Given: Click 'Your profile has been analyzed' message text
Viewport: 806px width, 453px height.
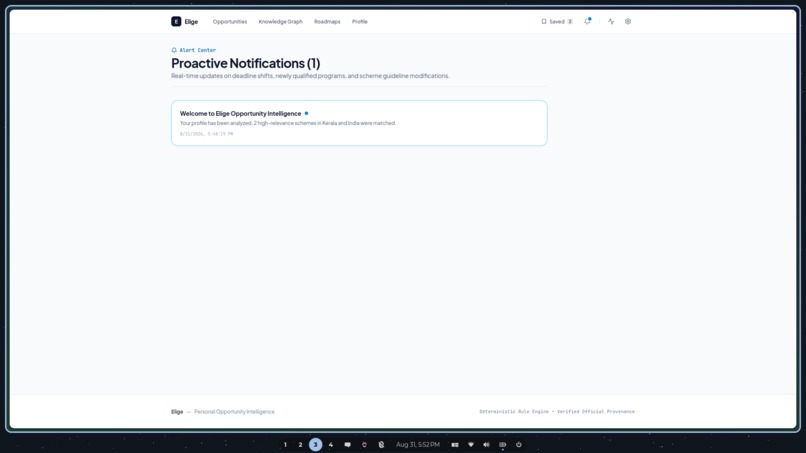Looking at the screenshot, I should coord(288,123).
